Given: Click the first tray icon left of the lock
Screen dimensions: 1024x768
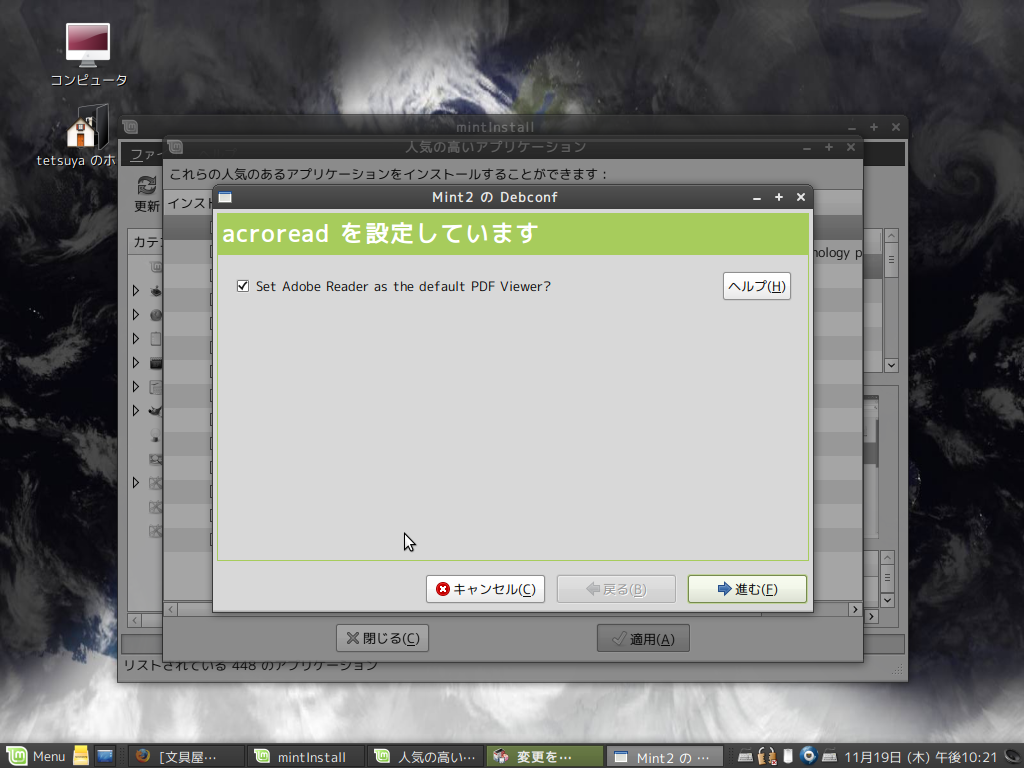Looking at the screenshot, I should pos(745,756).
